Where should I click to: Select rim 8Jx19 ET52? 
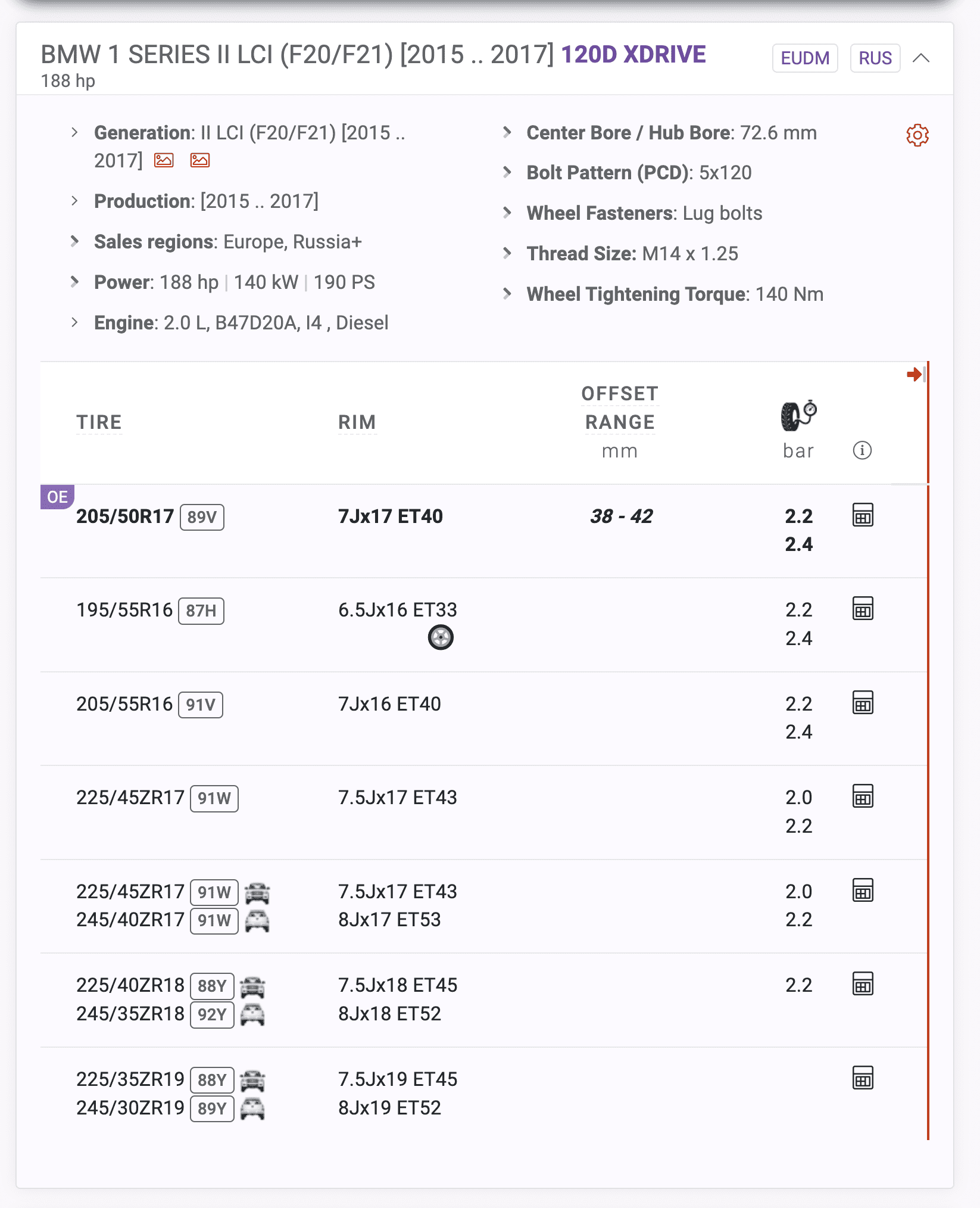click(x=390, y=1108)
